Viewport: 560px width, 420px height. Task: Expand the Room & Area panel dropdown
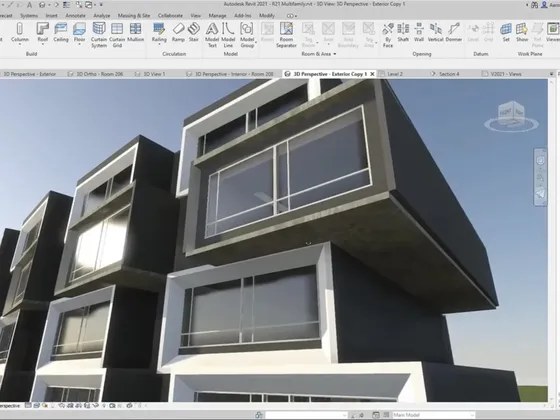(335, 54)
